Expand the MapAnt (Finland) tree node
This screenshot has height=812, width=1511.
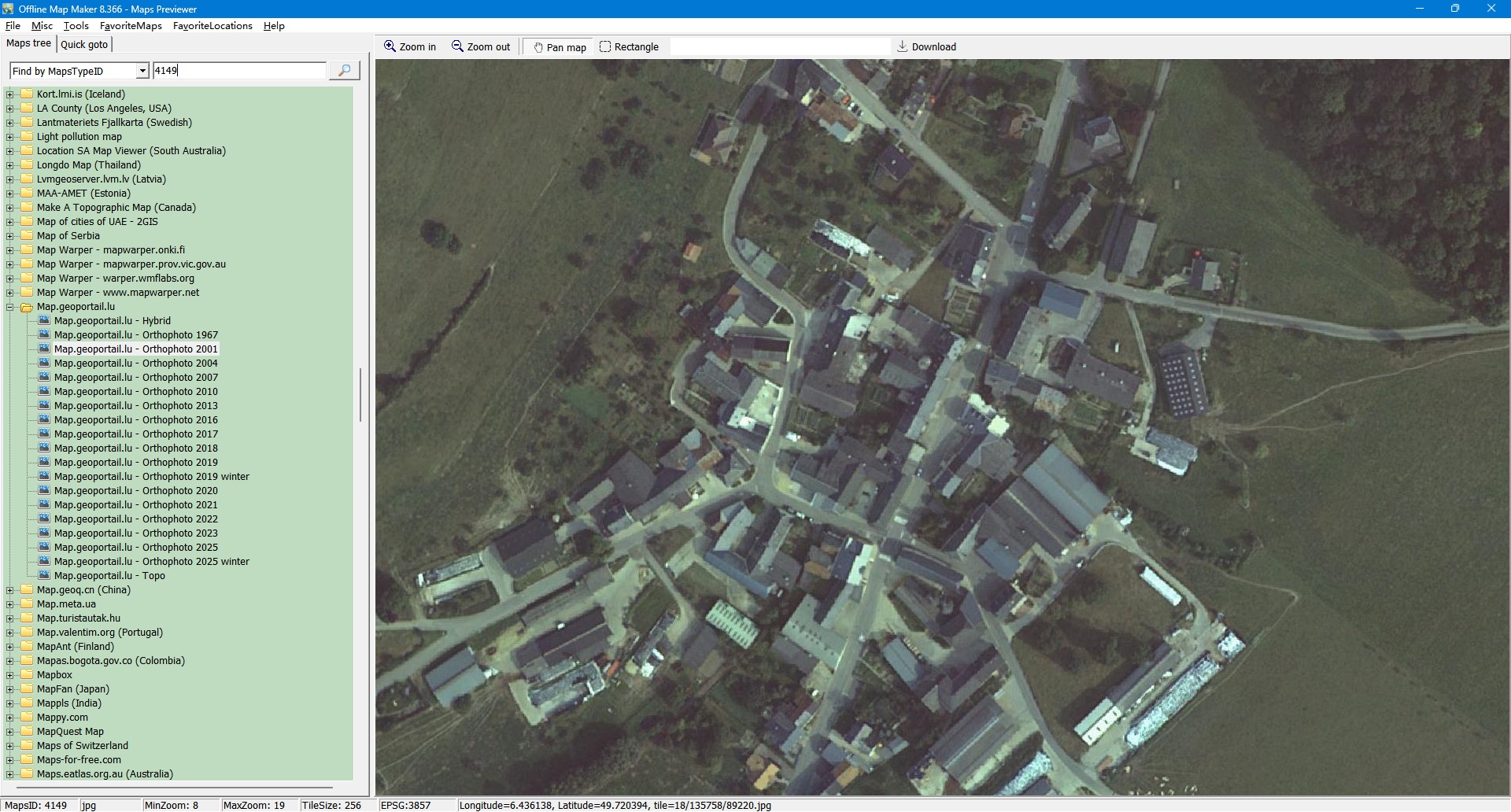(x=10, y=648)
